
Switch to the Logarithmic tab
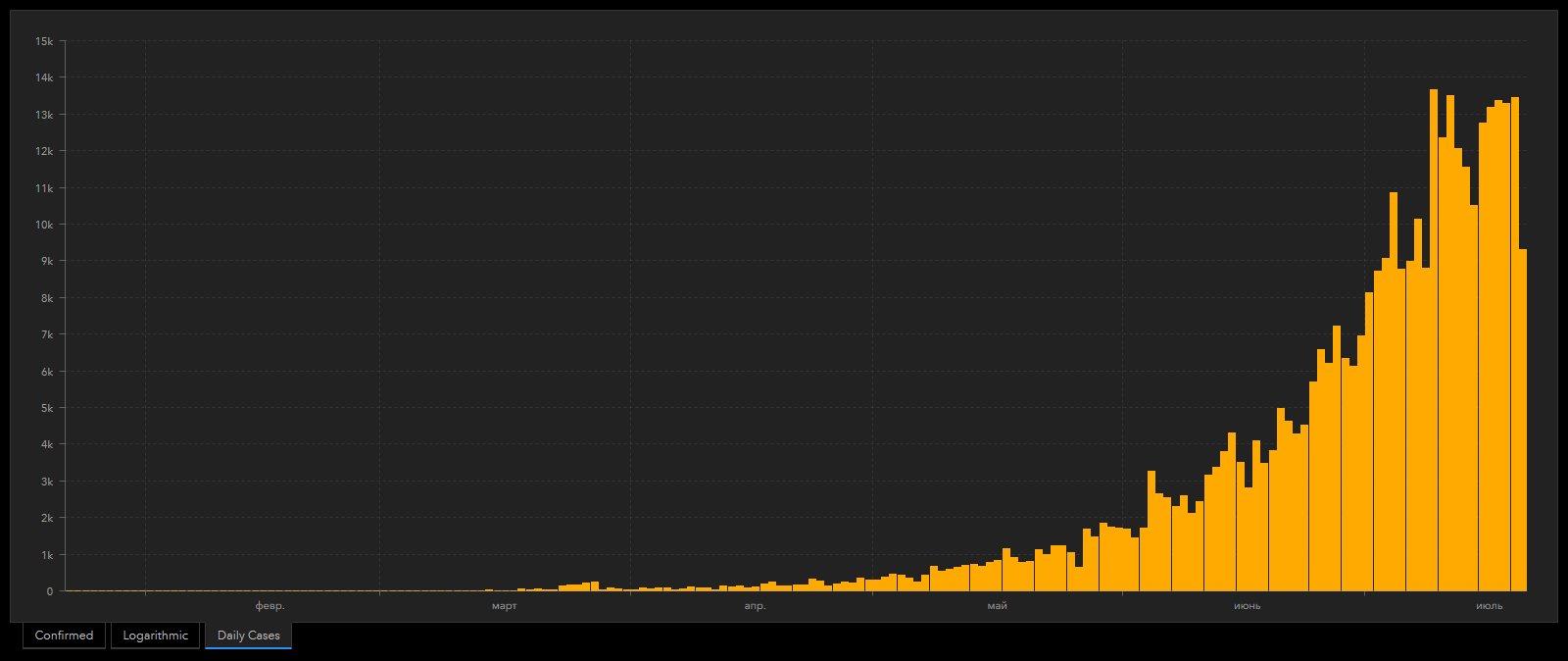tap(155, 636)
